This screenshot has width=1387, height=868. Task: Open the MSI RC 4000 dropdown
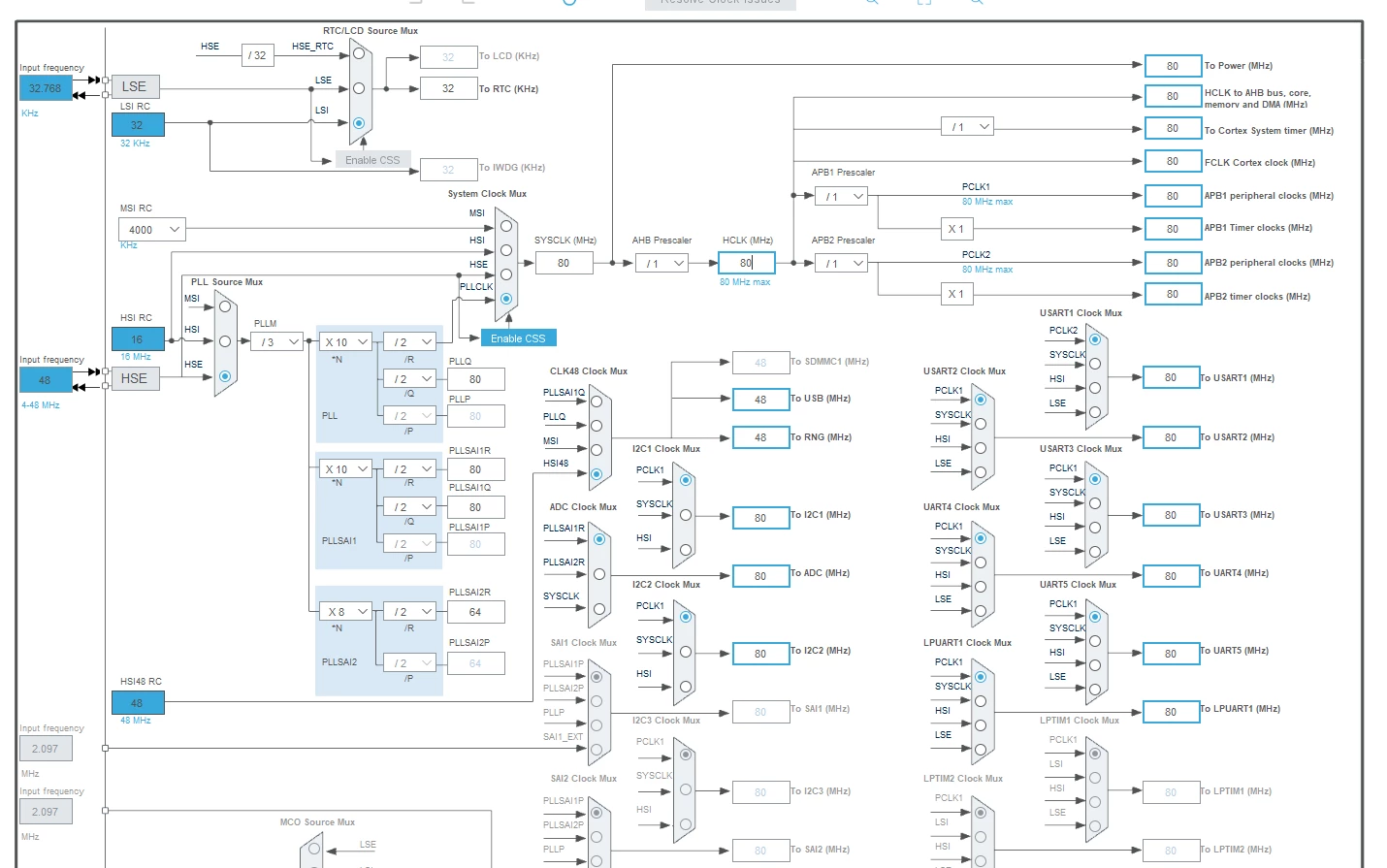(x=152, y=230)
